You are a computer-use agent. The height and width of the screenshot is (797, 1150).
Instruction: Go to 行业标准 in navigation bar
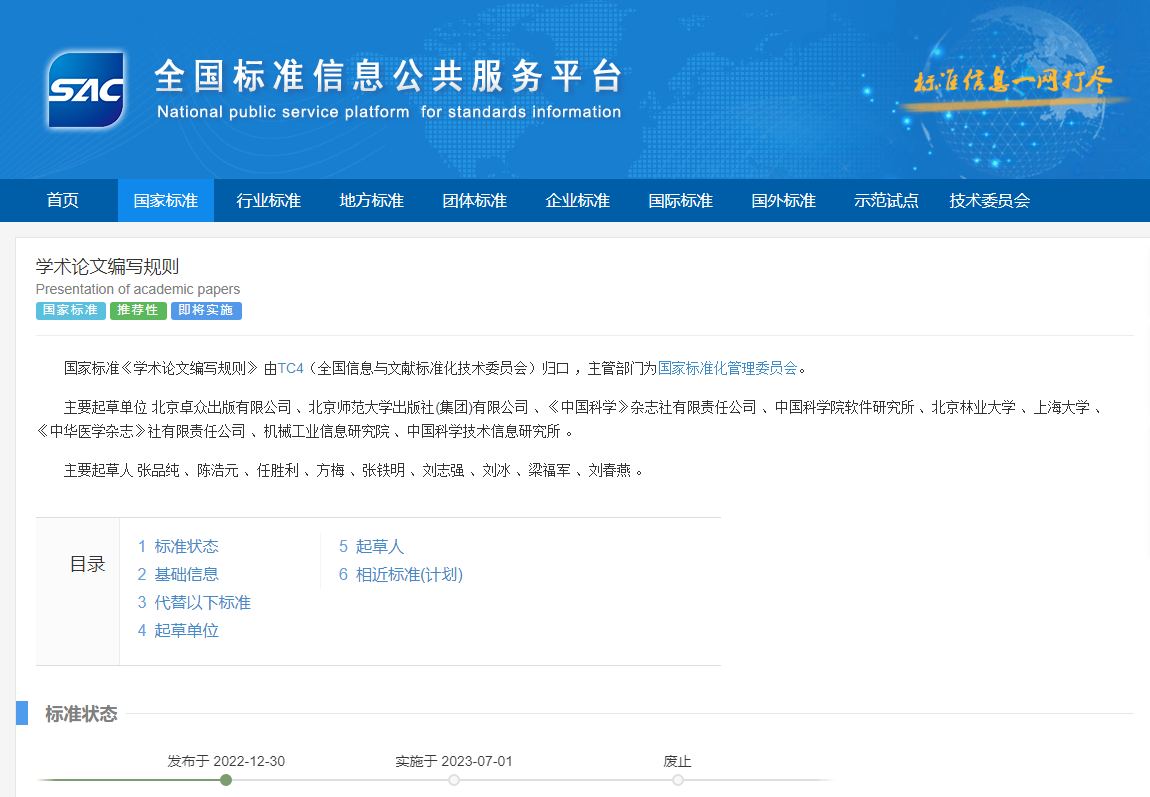pyautogui.click(x=268, y=200)
